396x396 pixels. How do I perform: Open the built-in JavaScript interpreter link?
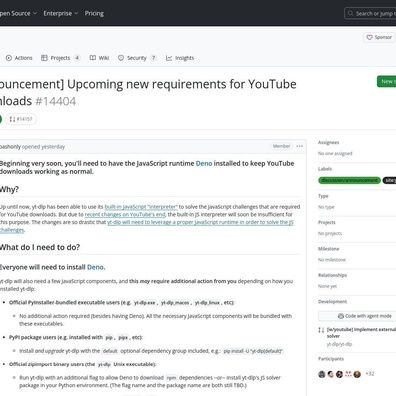click(141, 207)
